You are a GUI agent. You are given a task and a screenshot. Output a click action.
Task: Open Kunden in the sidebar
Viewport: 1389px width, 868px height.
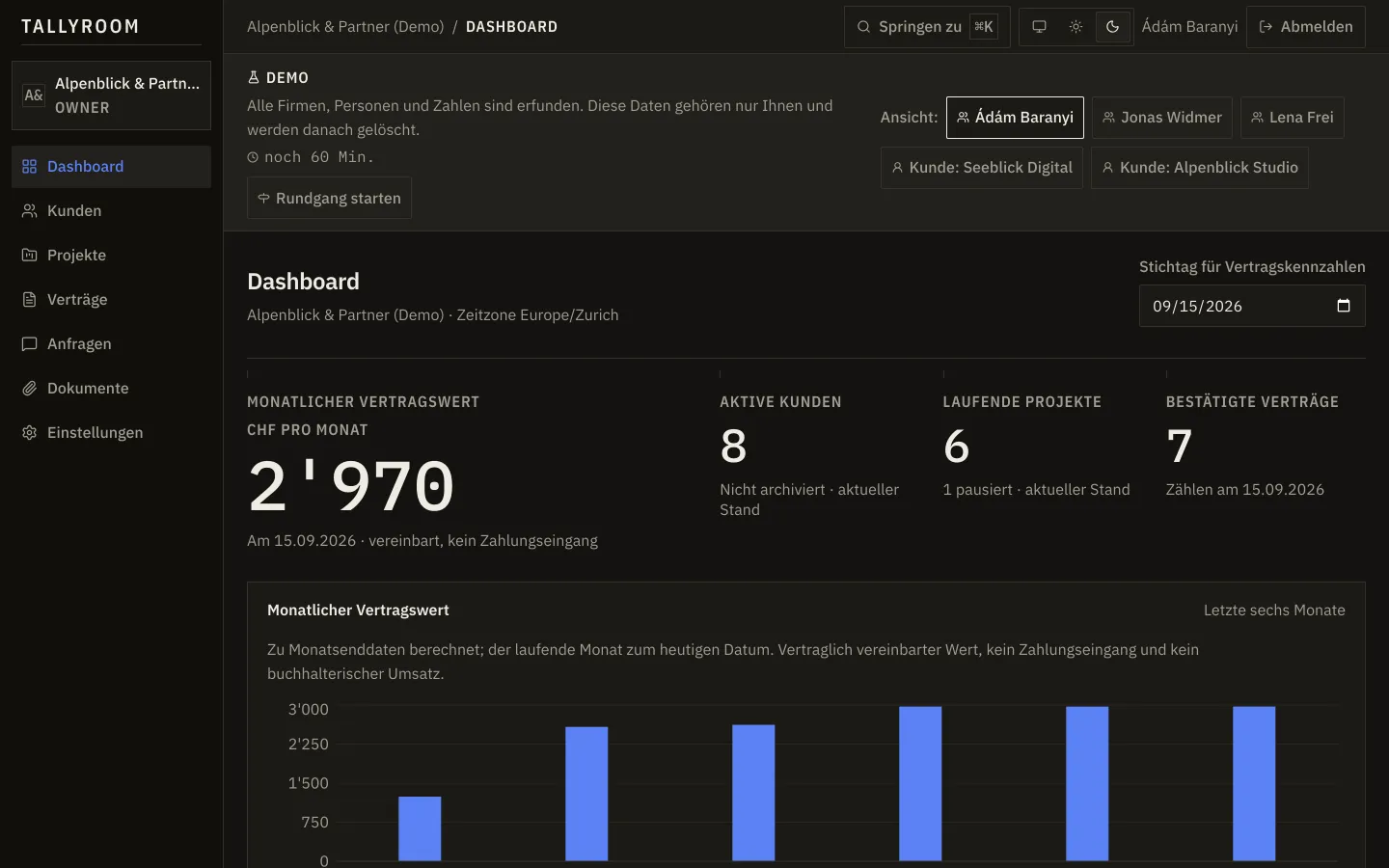point(111,211)
